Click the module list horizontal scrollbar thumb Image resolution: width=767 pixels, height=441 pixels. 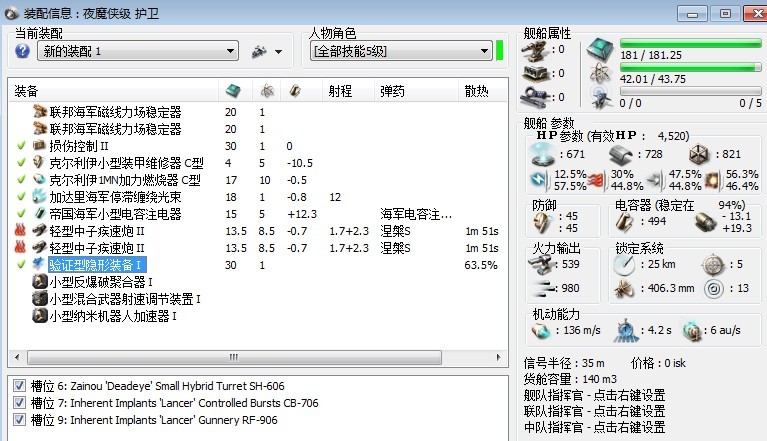tap(234, 357)
